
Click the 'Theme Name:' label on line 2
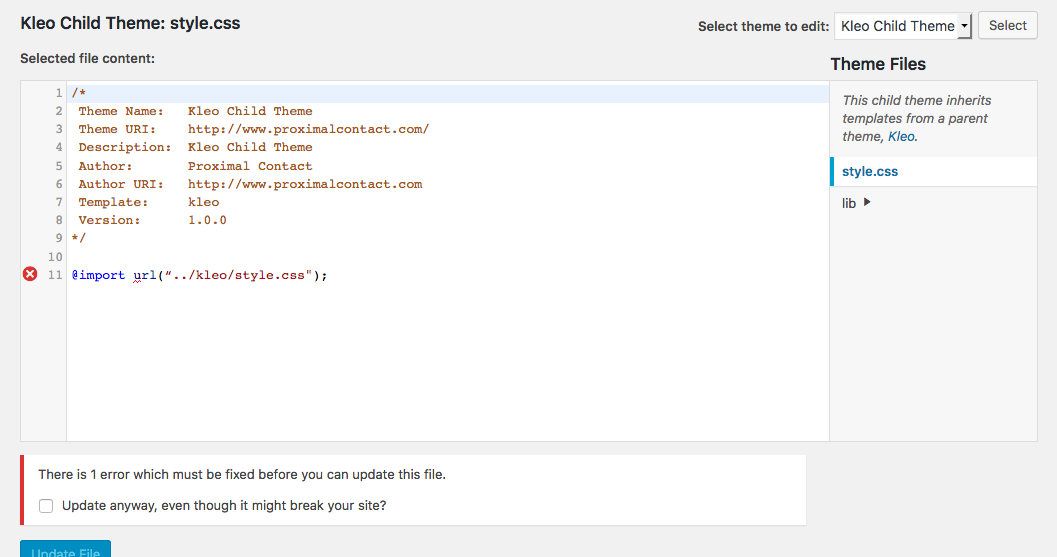click(x=121, y=111)
